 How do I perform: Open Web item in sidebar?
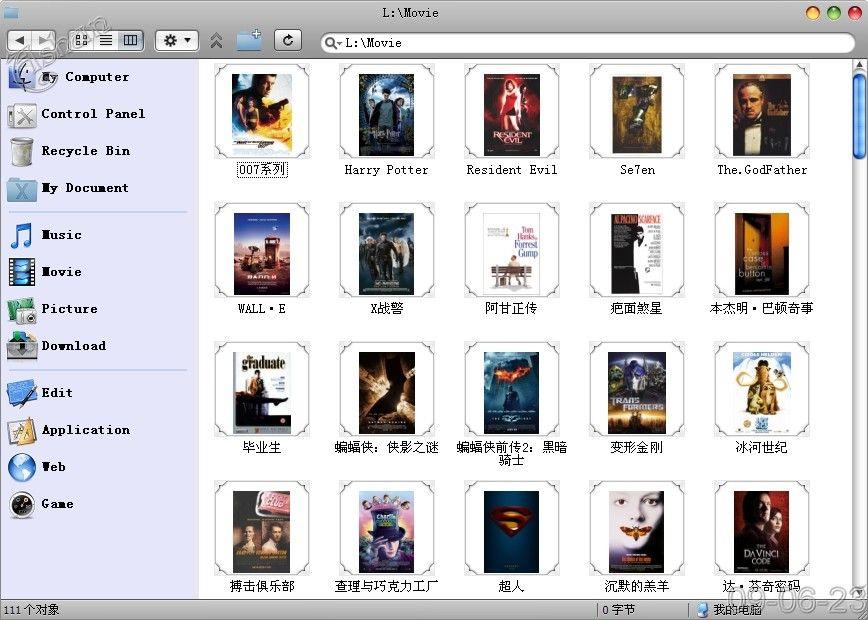(x=38, y=467)
